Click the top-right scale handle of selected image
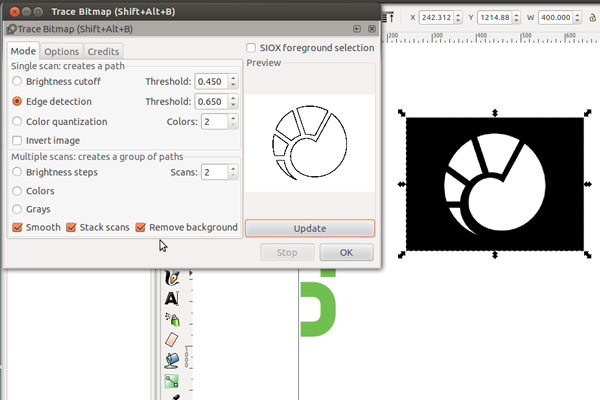 (587, 113)
